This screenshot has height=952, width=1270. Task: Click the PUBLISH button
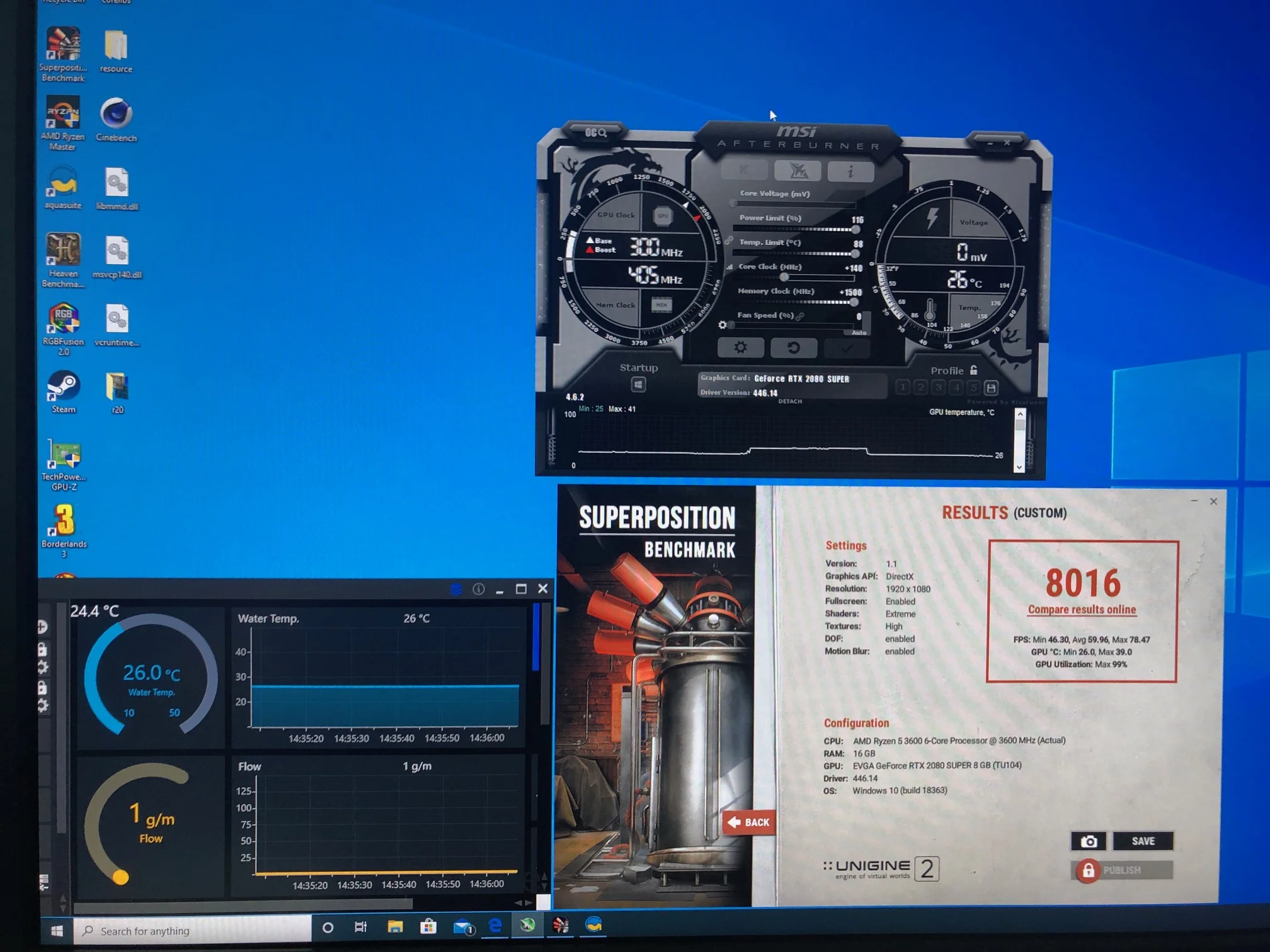tap(1121, 870)
